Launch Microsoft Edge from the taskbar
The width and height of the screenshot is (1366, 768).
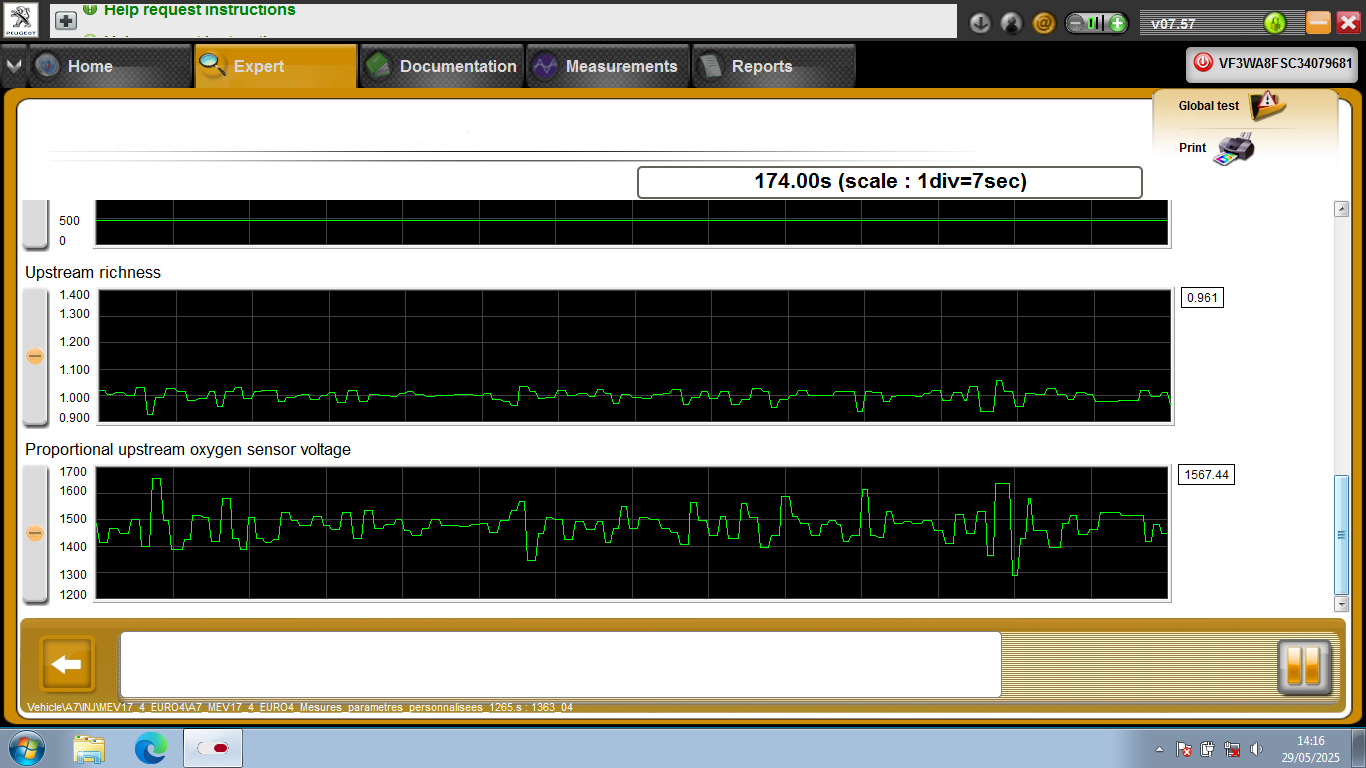151,748
